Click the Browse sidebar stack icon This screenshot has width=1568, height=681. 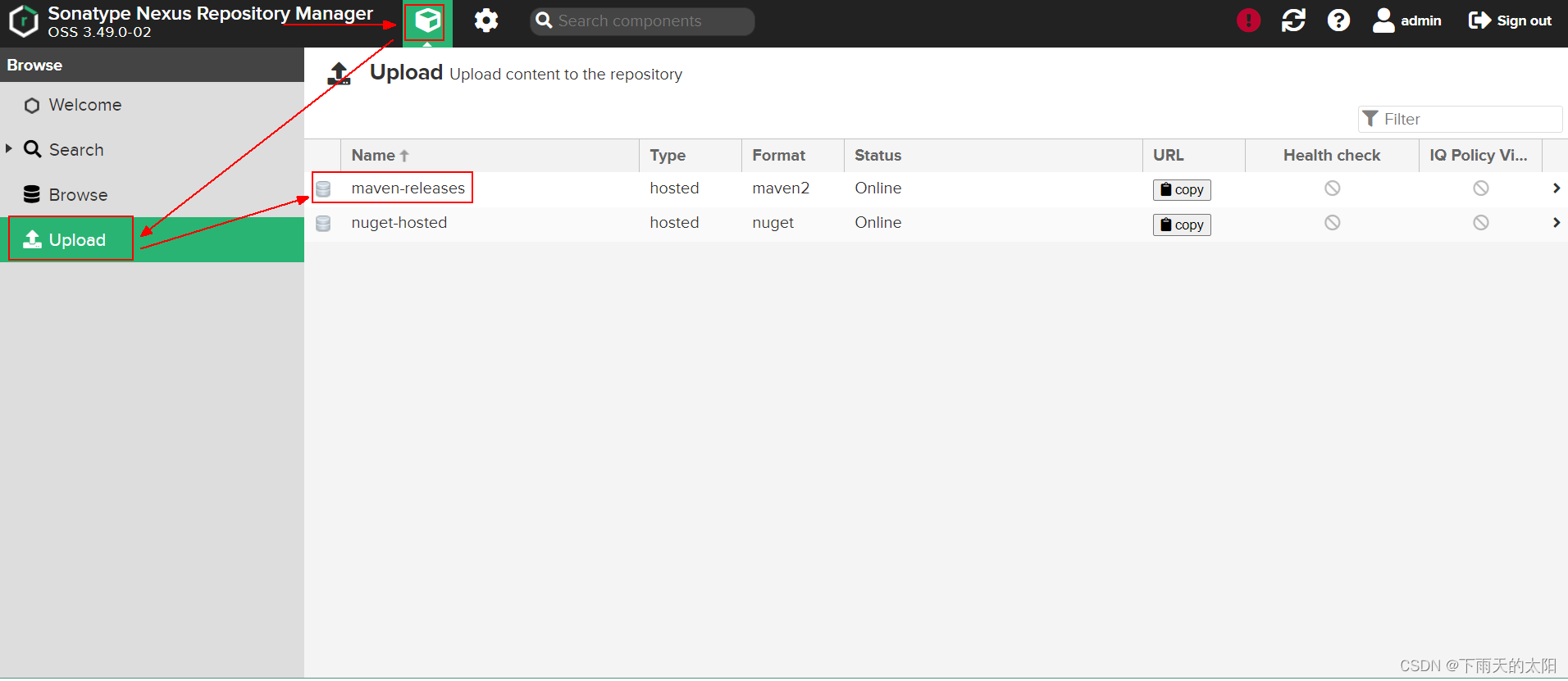(x=32, y=194)
